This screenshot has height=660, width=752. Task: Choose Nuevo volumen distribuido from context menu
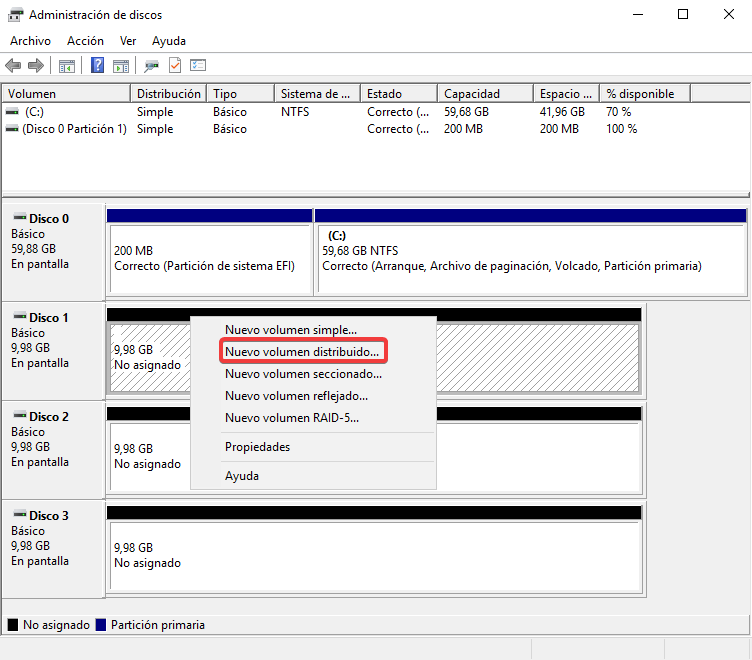tap(302, 352)
